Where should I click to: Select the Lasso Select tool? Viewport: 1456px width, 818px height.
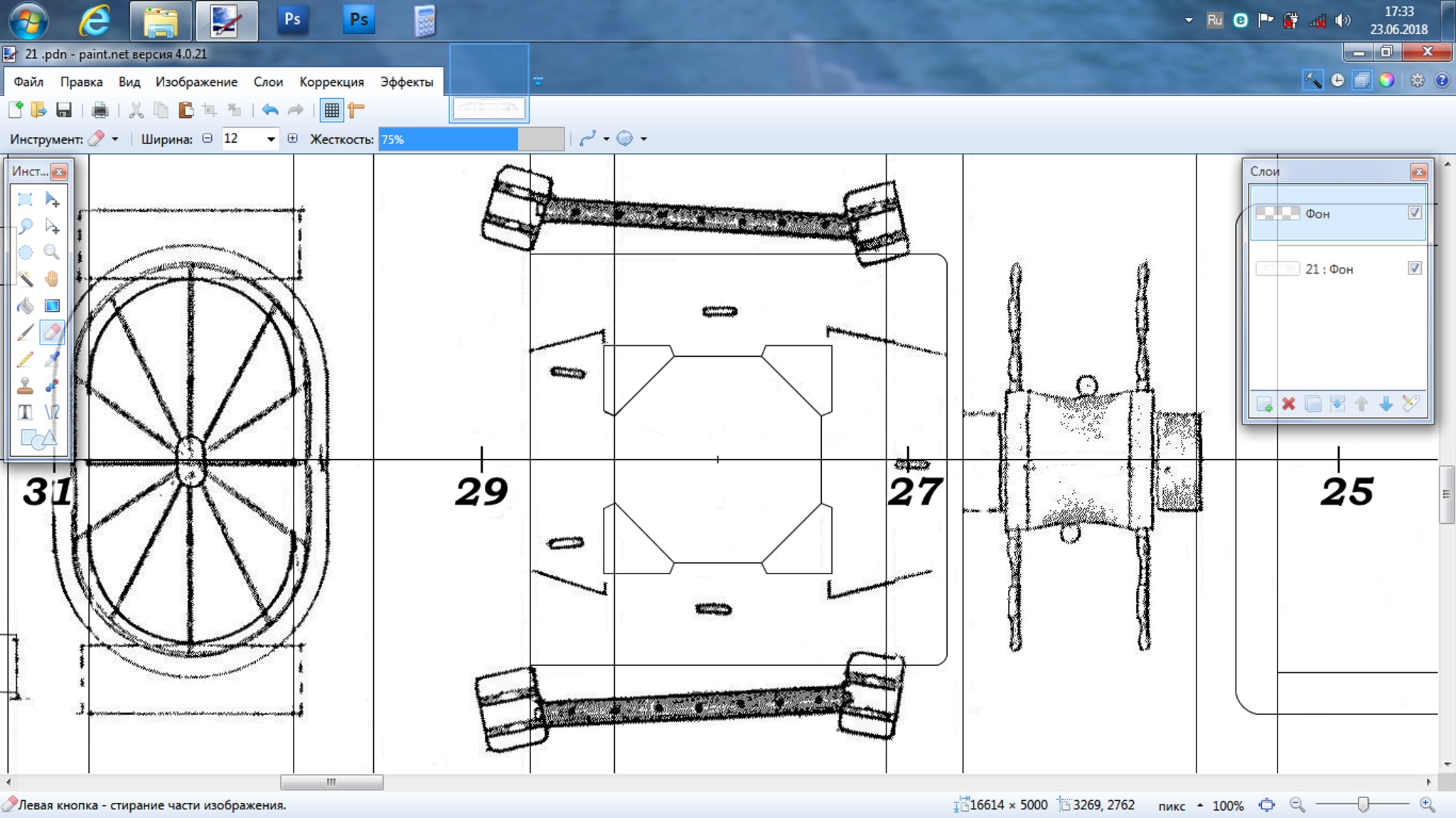[25, 226]
